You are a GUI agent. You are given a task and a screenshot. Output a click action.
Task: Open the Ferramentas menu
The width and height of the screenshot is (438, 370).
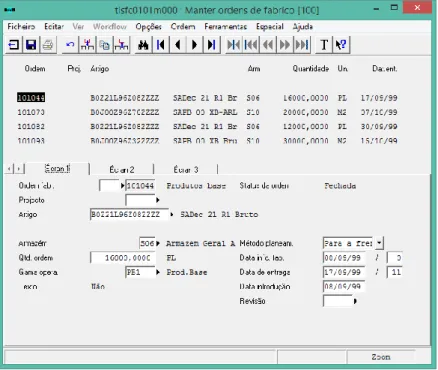click(x=226, y=26)
